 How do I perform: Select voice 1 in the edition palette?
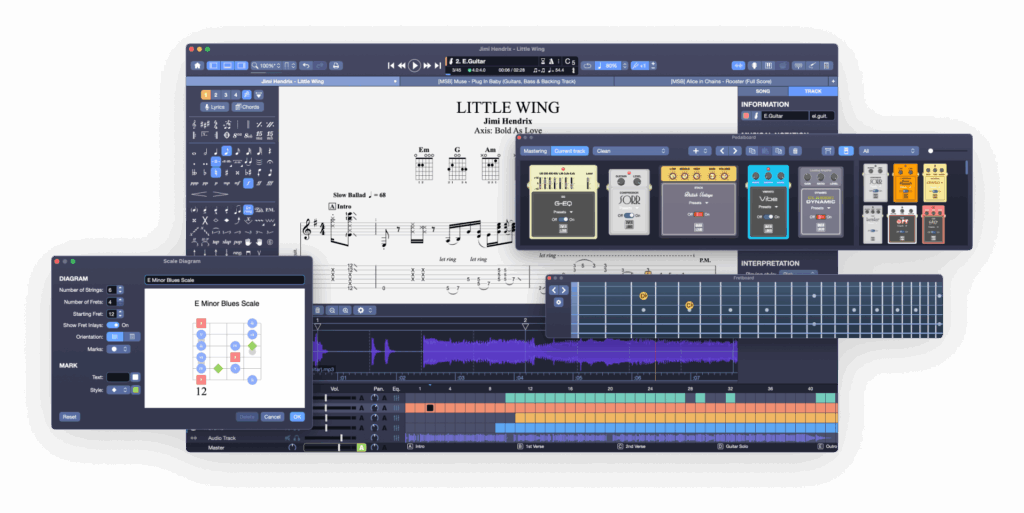pyautogui.click(x=206, y=95)
